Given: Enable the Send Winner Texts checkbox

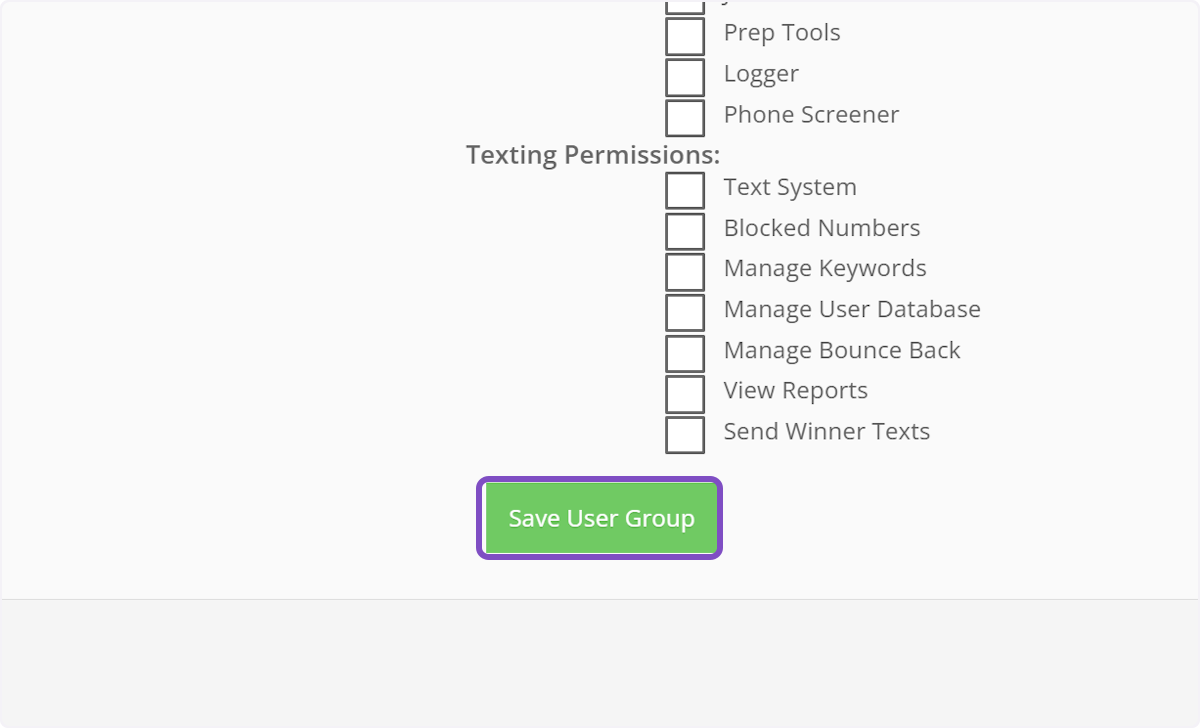Looking at the screenshot, I should tap(685, 435).
